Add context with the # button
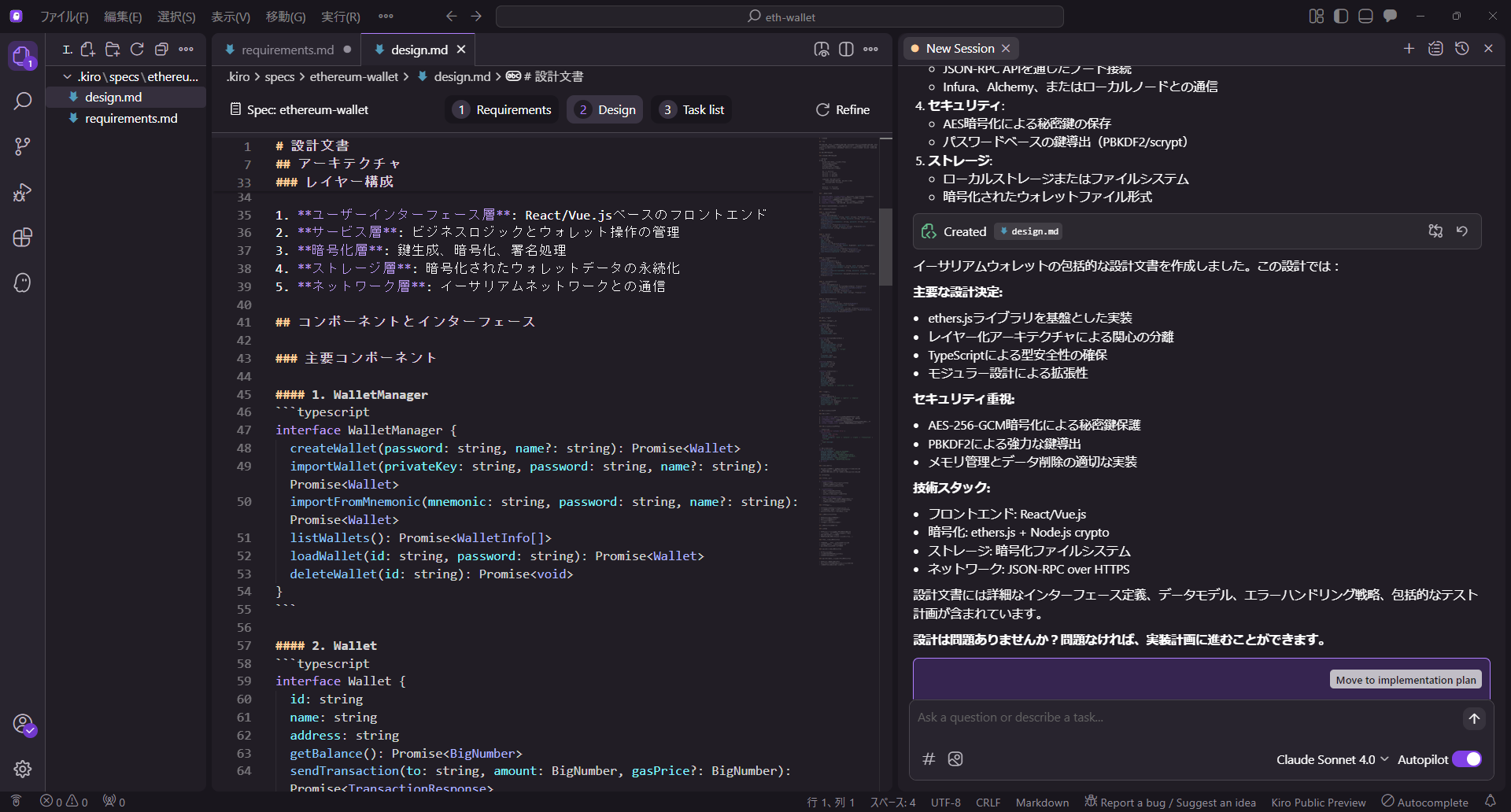 point(929,759)
